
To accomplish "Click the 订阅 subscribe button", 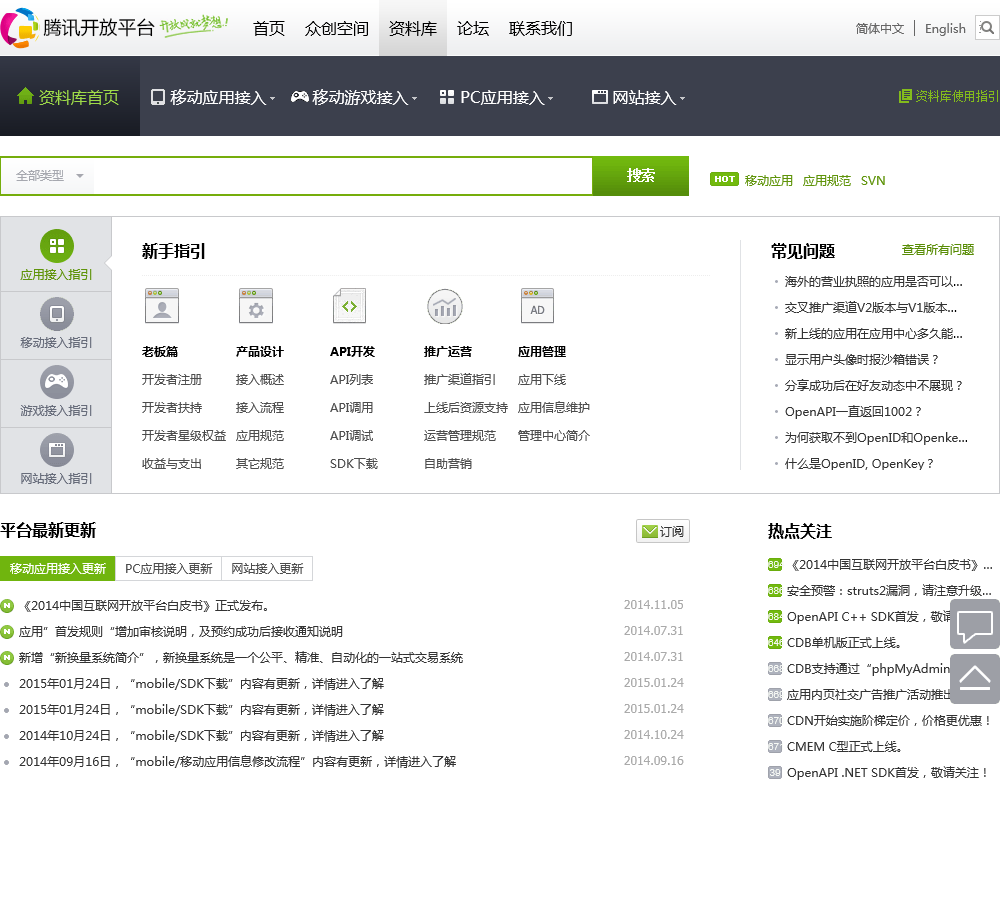I will pos(663,532).
